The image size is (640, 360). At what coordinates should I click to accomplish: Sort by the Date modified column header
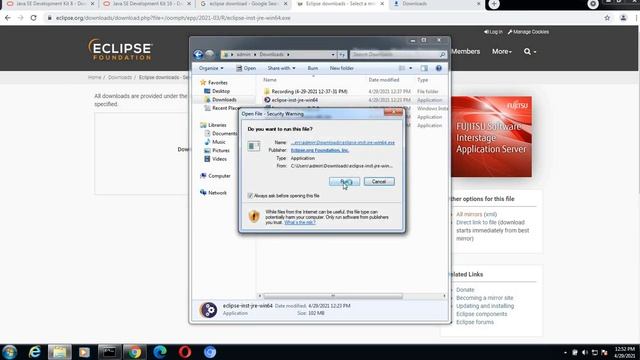(x=384, y=80)
